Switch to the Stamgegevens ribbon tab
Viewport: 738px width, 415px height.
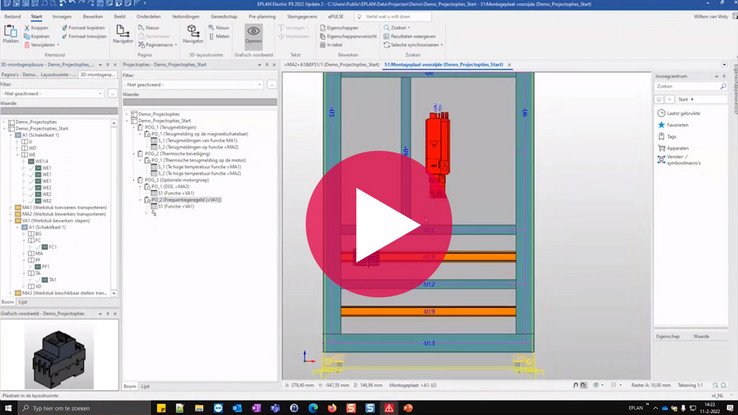302,16
